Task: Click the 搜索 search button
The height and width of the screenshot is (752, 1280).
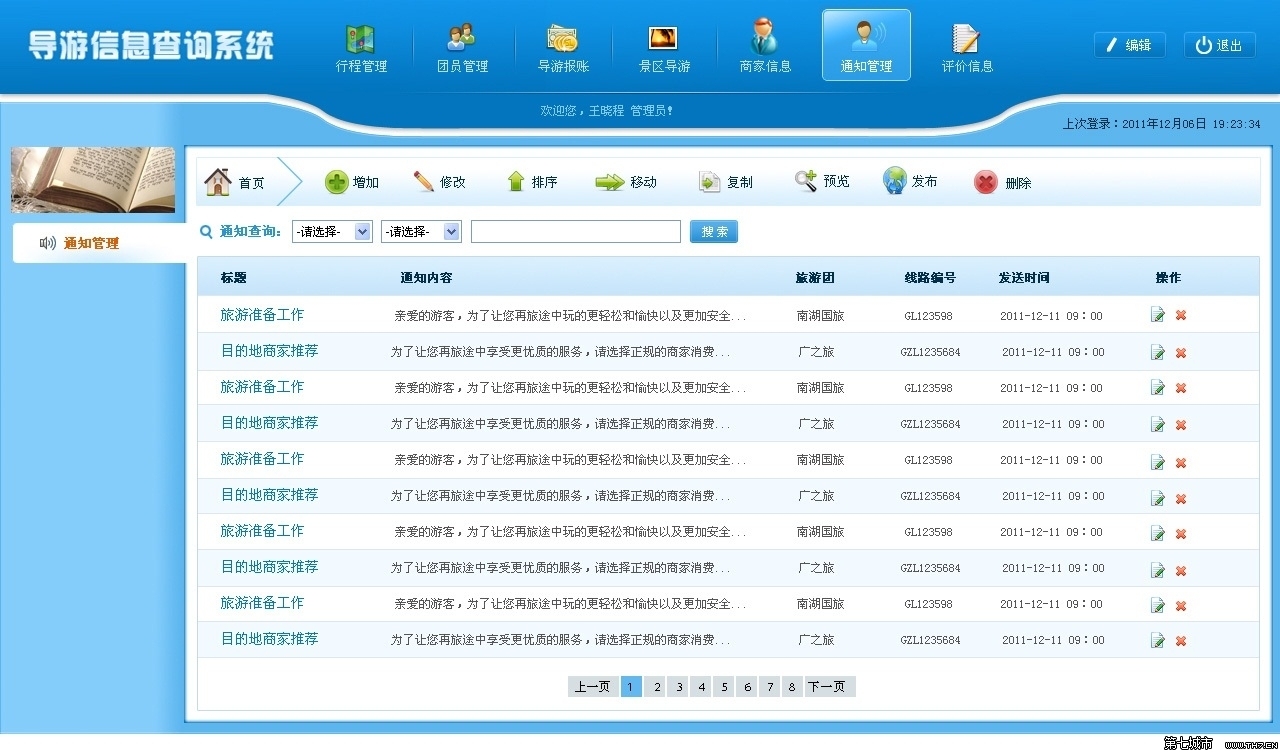Action: [713, 231]
